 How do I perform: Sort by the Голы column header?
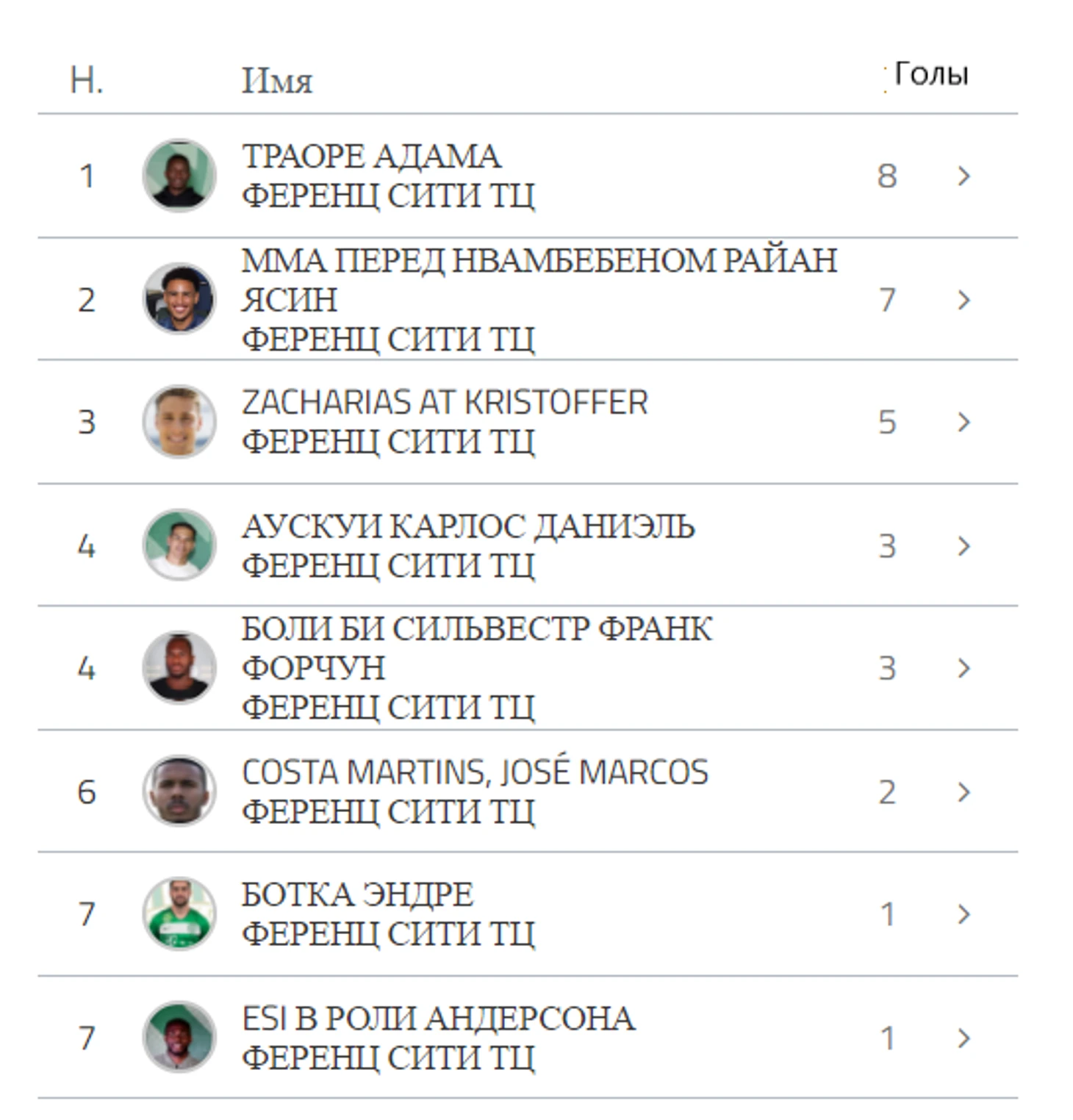pos(930,74)
